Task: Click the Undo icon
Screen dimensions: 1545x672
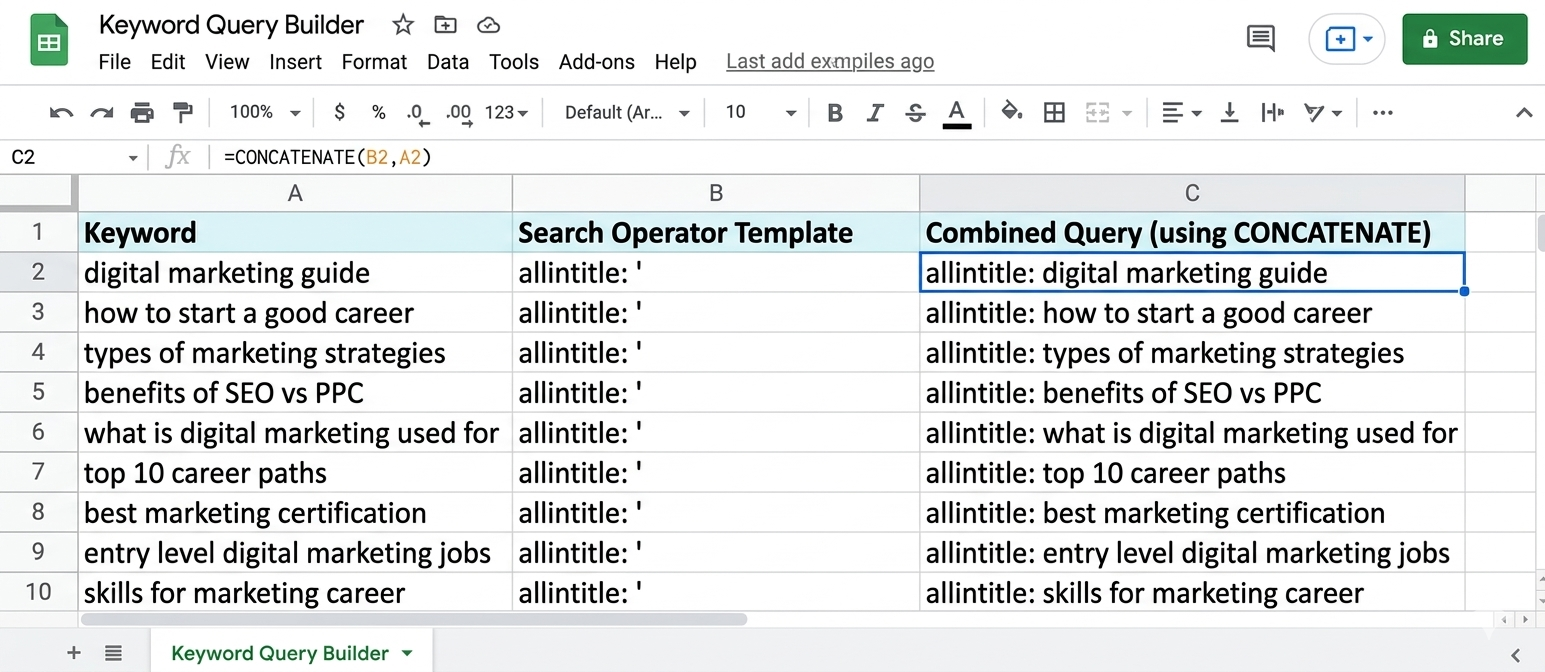Action: coord(61,112)
